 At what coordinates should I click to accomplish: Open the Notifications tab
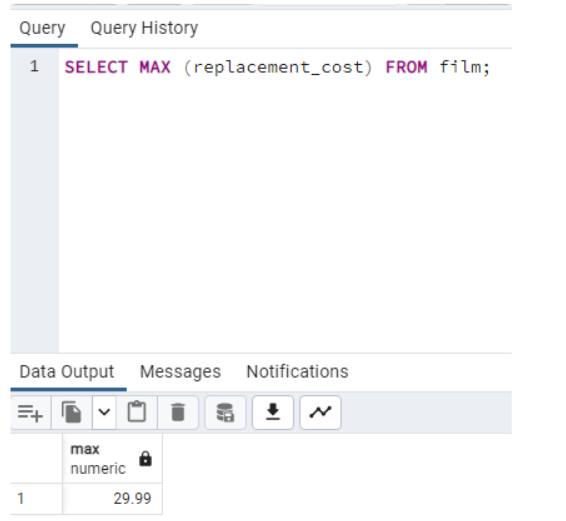(297, 372)
